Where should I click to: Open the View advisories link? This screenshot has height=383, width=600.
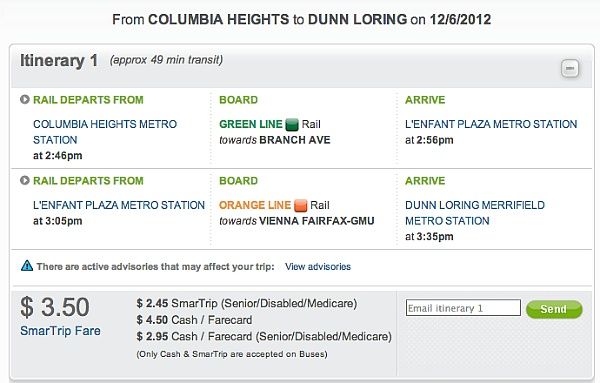tap(318, 267)
